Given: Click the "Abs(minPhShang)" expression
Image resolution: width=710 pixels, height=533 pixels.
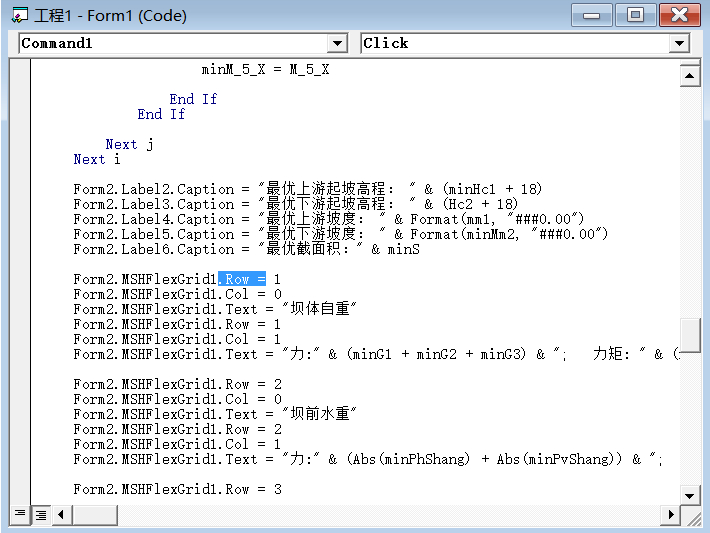Looking at the screenshot, I should 411,459.
